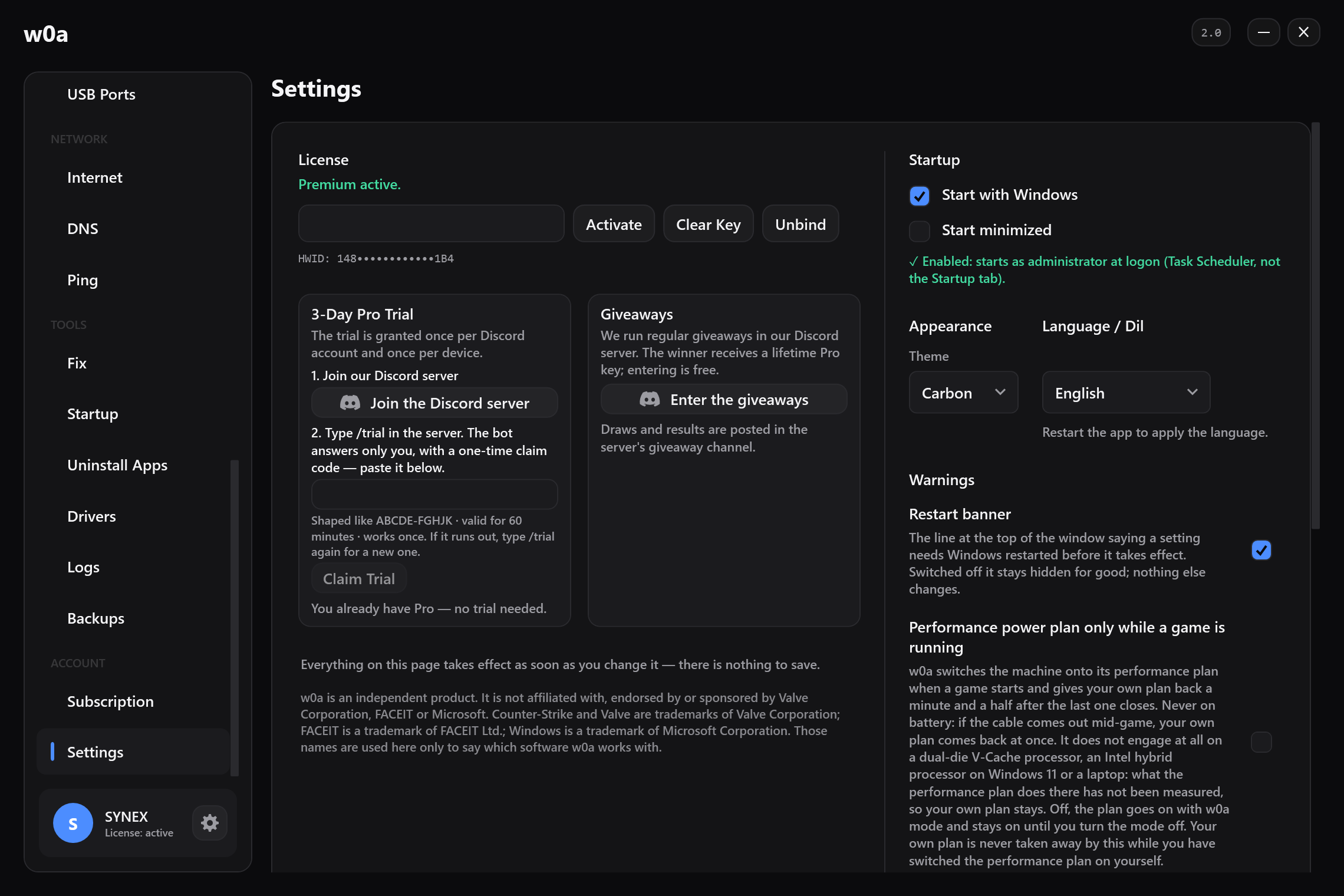1344x896 pixels.
Task: Click the 2.0 version badge
Action: tap(1211, 32)
